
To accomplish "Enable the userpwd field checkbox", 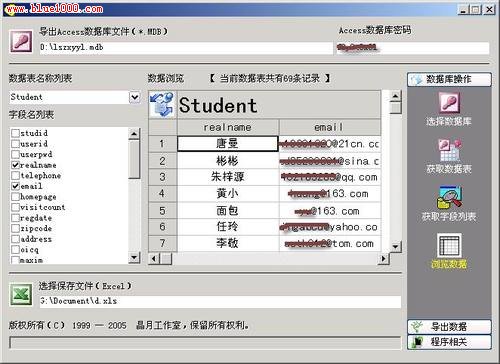I will click(15, 154).
